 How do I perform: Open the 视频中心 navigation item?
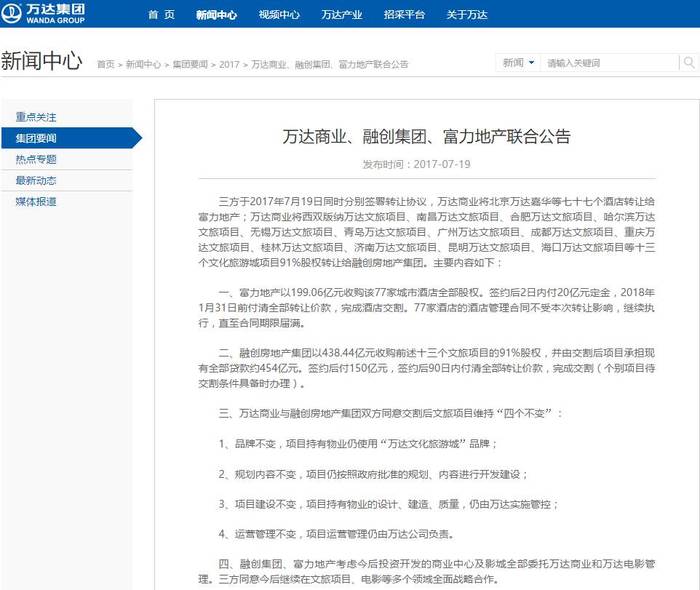[x=279, y=15]
